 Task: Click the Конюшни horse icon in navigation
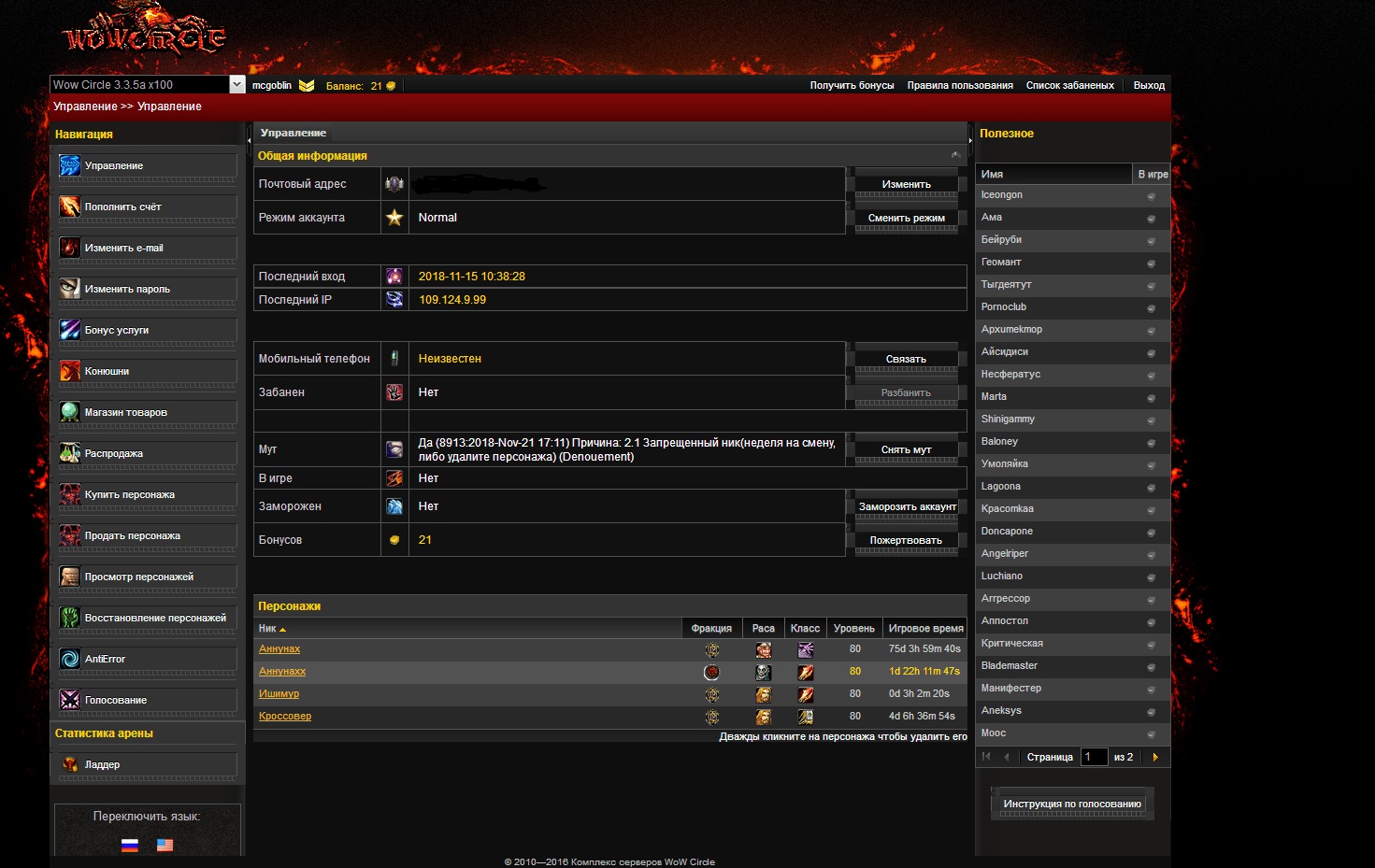click(x=70, y=371)
